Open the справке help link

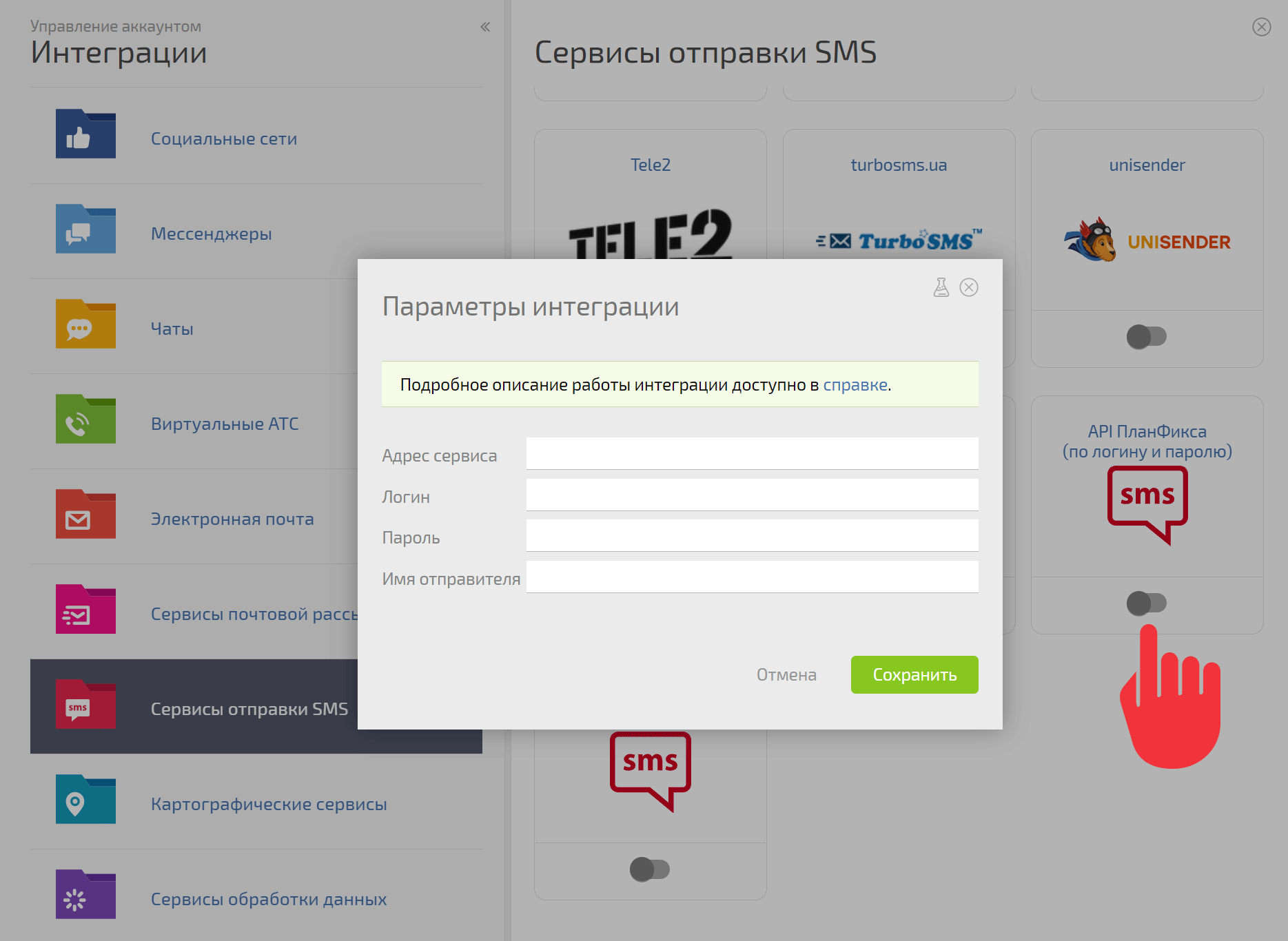(x=855, y=385)
